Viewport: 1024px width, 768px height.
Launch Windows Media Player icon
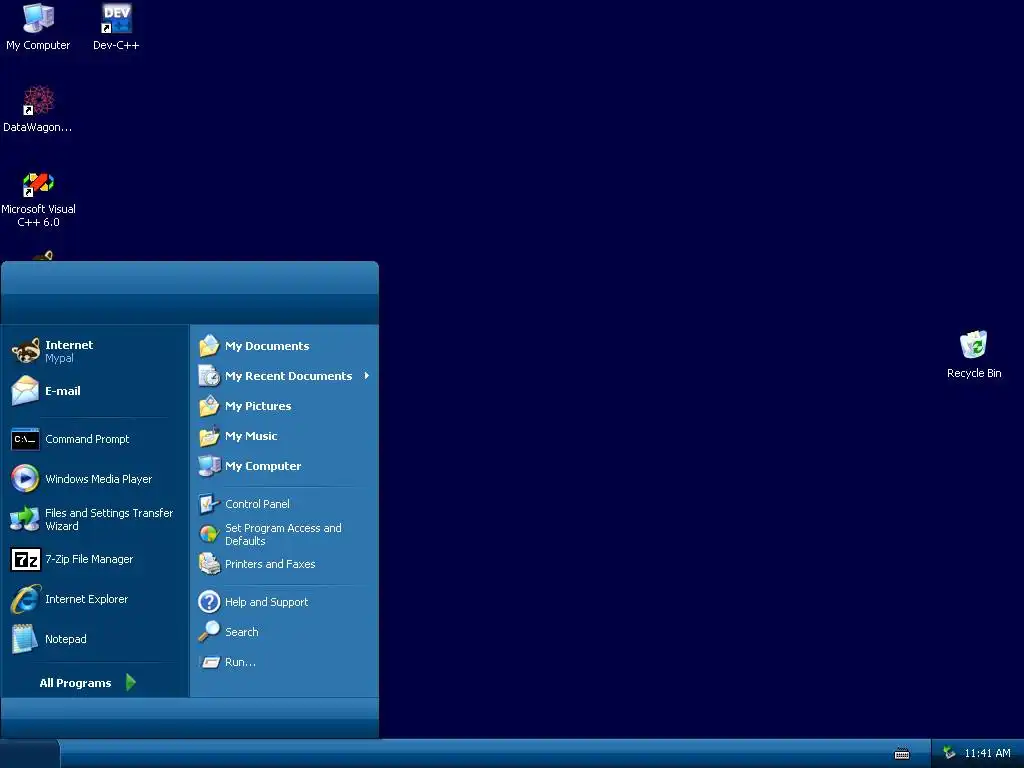click(x=25, y=479)
